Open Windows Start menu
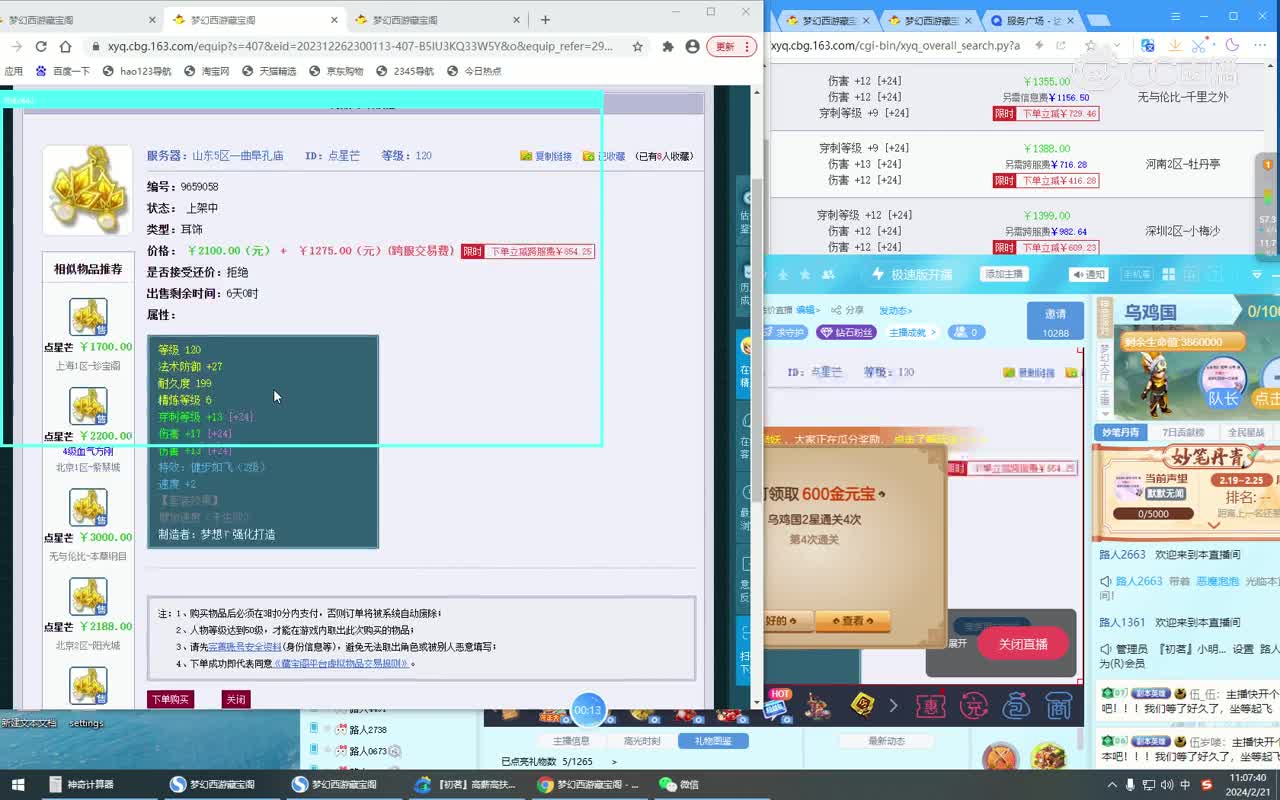 pos(17,784)
